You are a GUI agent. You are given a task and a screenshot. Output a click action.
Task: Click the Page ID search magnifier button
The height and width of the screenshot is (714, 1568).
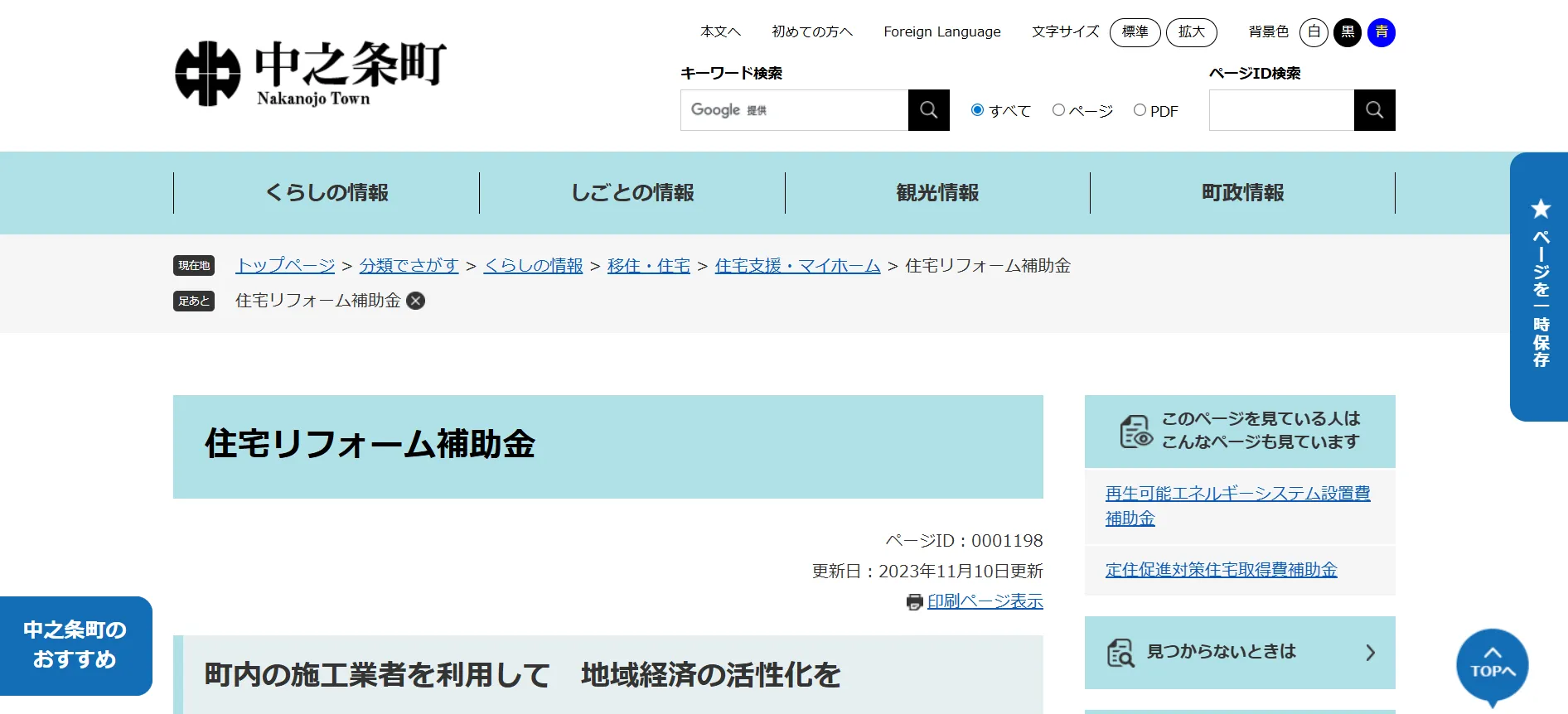[1374, 110]
